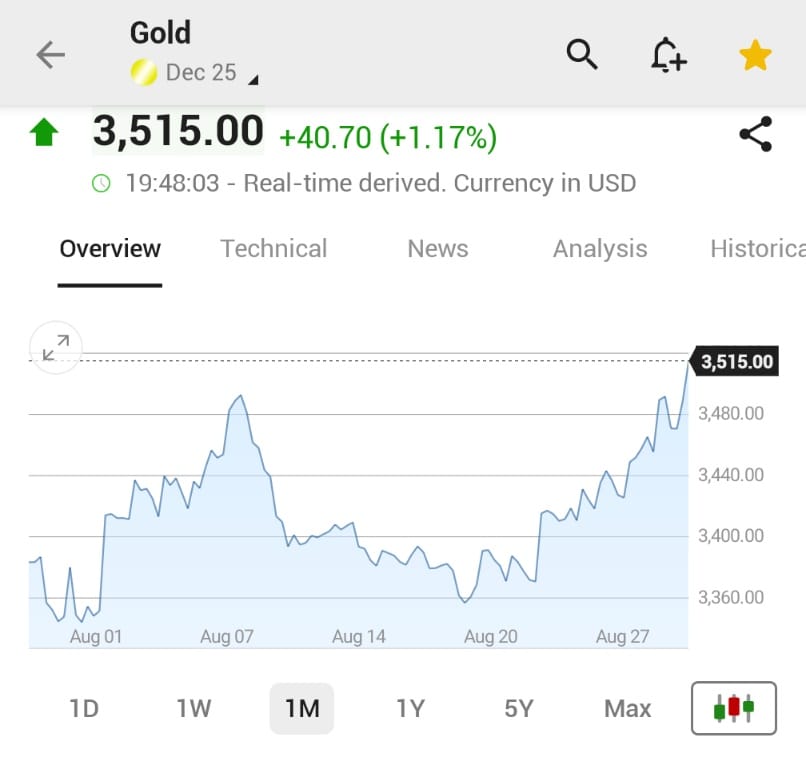The height and width of the screenshot is (758, 806).
Task: Show the 1Y chart range
Action: click(x=410, y=709)
